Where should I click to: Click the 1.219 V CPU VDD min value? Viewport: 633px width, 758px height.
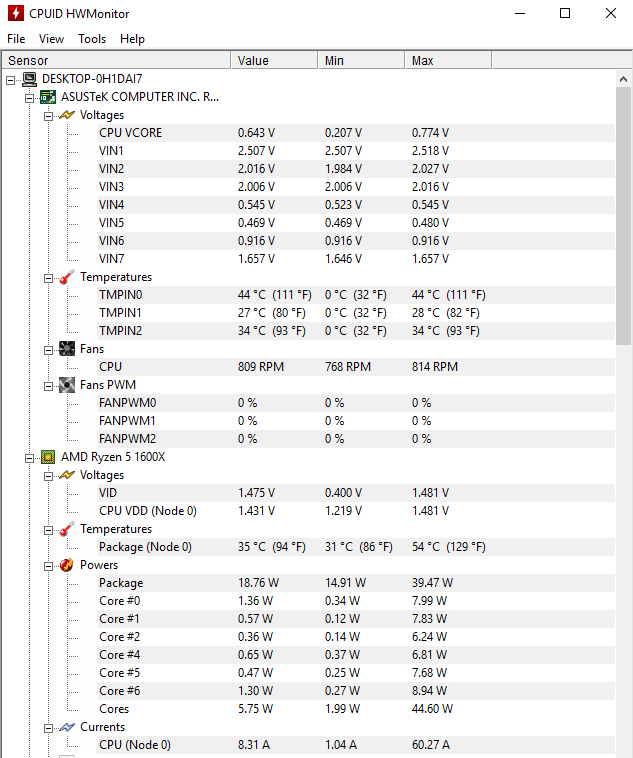pyautogui.click(x=343, y=511)
